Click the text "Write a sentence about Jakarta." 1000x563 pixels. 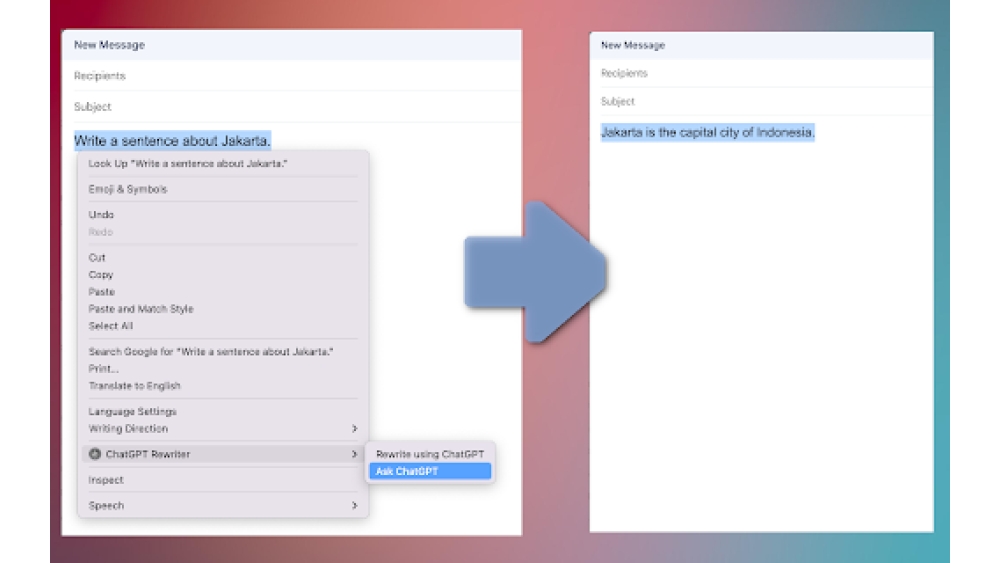[172, 140]
